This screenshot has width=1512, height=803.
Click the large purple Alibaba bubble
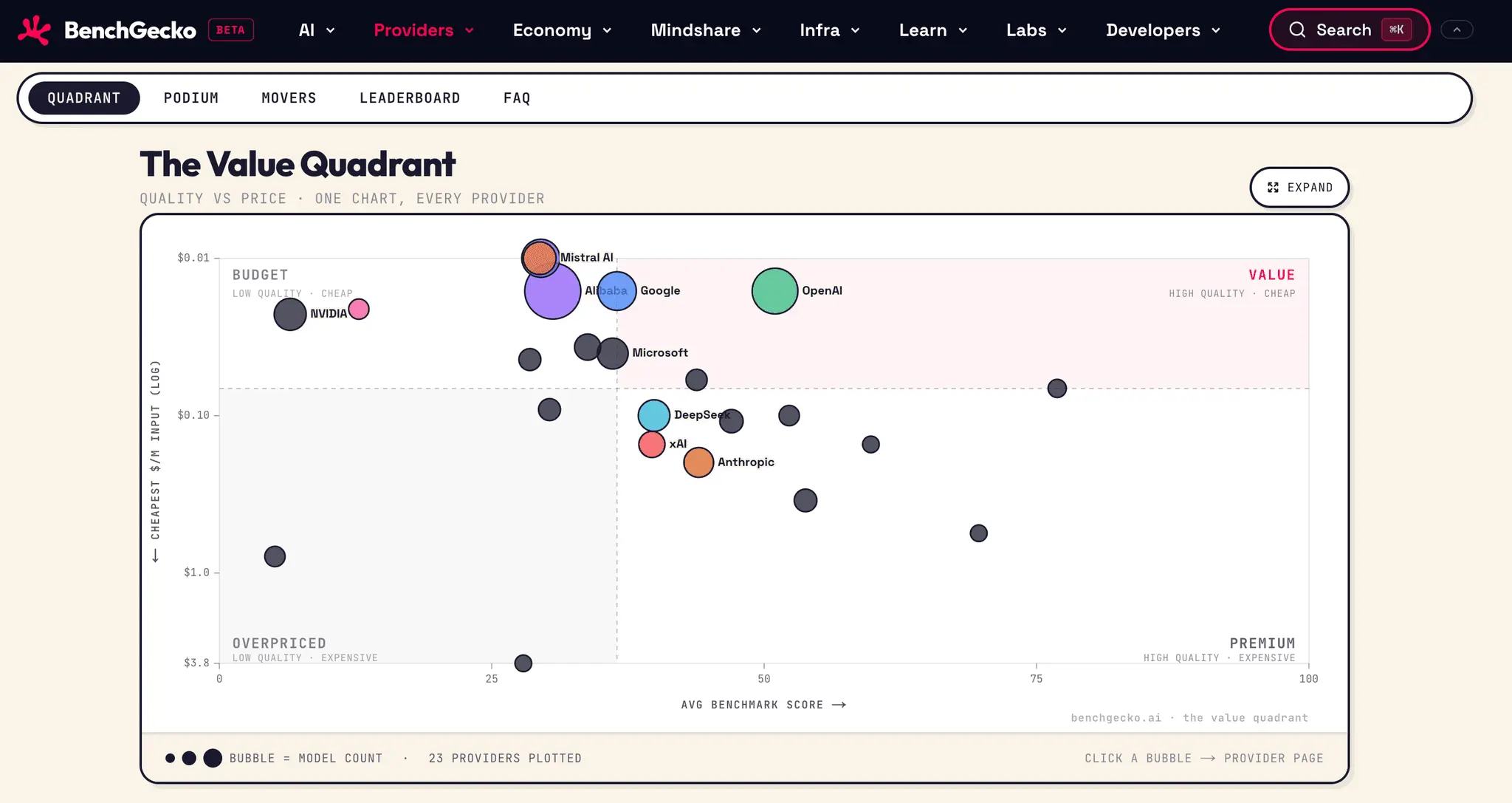click(553, 291)
